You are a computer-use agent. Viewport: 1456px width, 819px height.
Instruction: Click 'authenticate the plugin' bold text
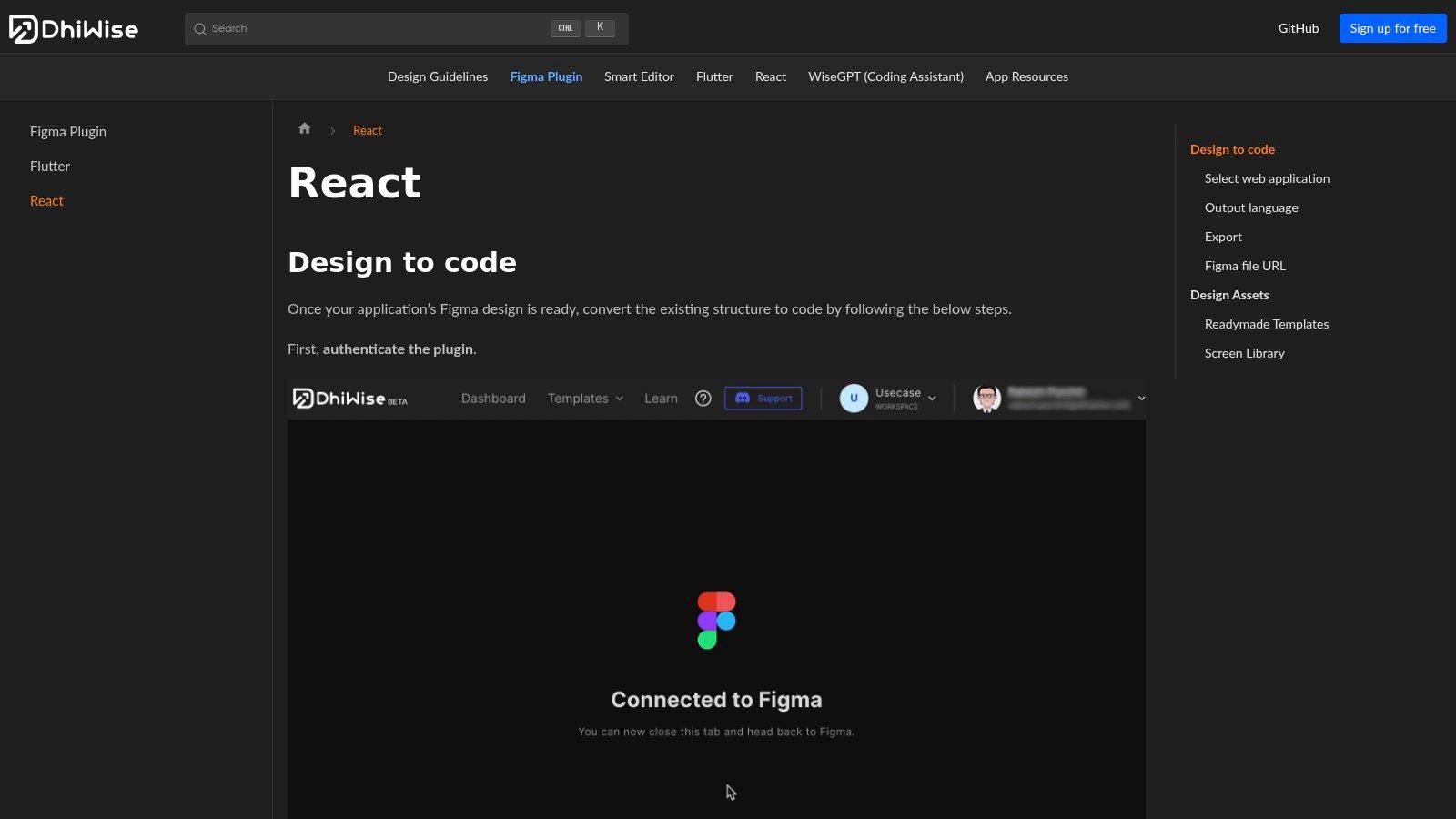coord(398,349)
